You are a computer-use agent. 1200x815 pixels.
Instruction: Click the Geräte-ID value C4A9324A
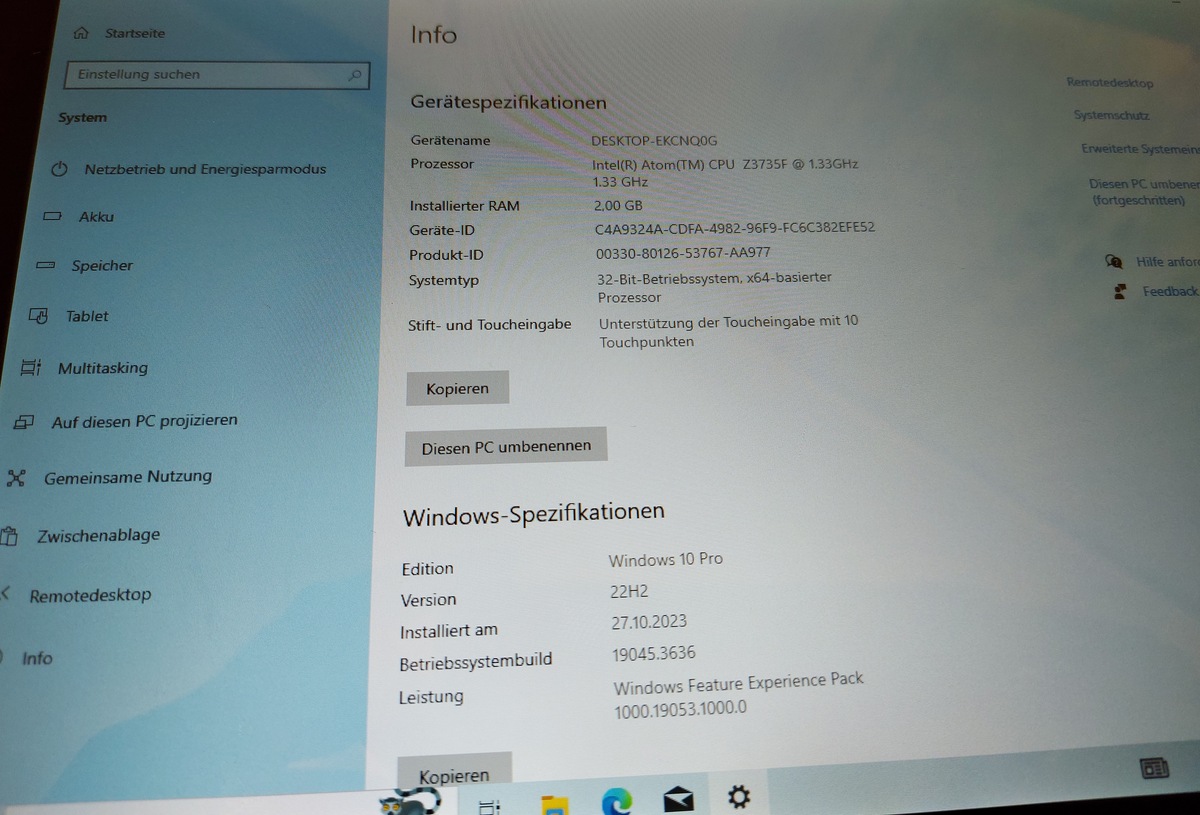(734, 228)
